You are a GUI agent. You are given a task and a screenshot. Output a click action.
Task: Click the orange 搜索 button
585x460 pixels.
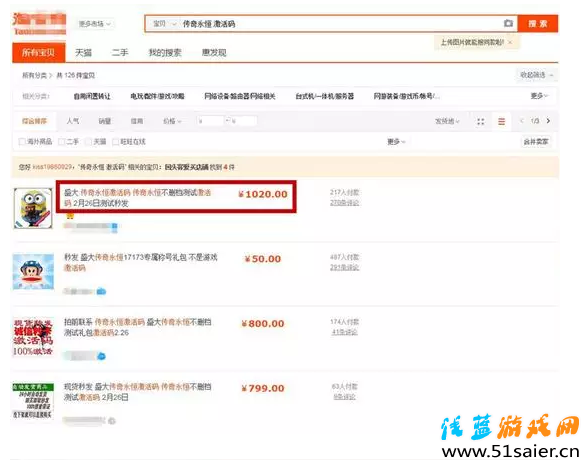538,24
